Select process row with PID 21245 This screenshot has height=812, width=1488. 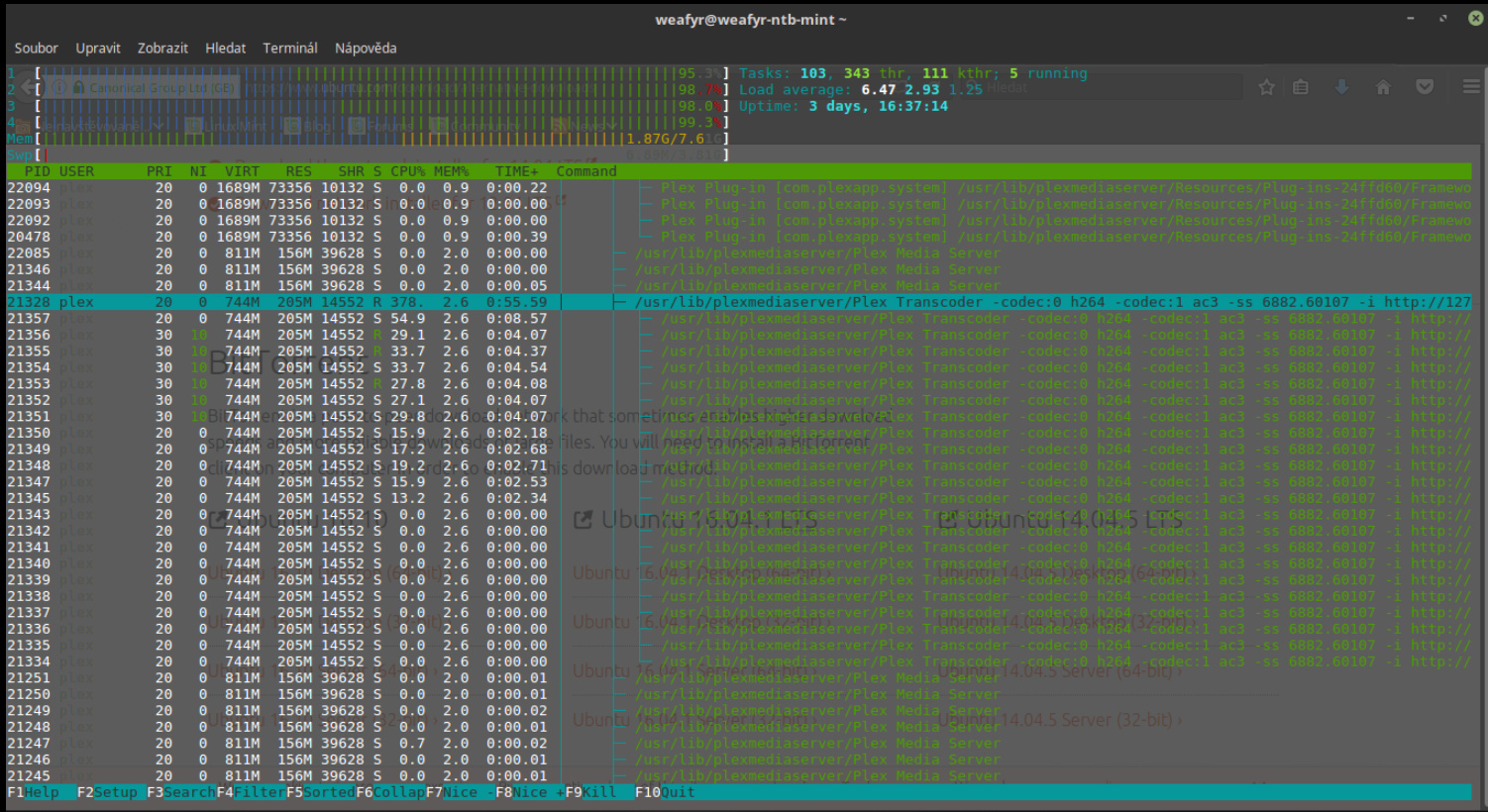[739, 775]
